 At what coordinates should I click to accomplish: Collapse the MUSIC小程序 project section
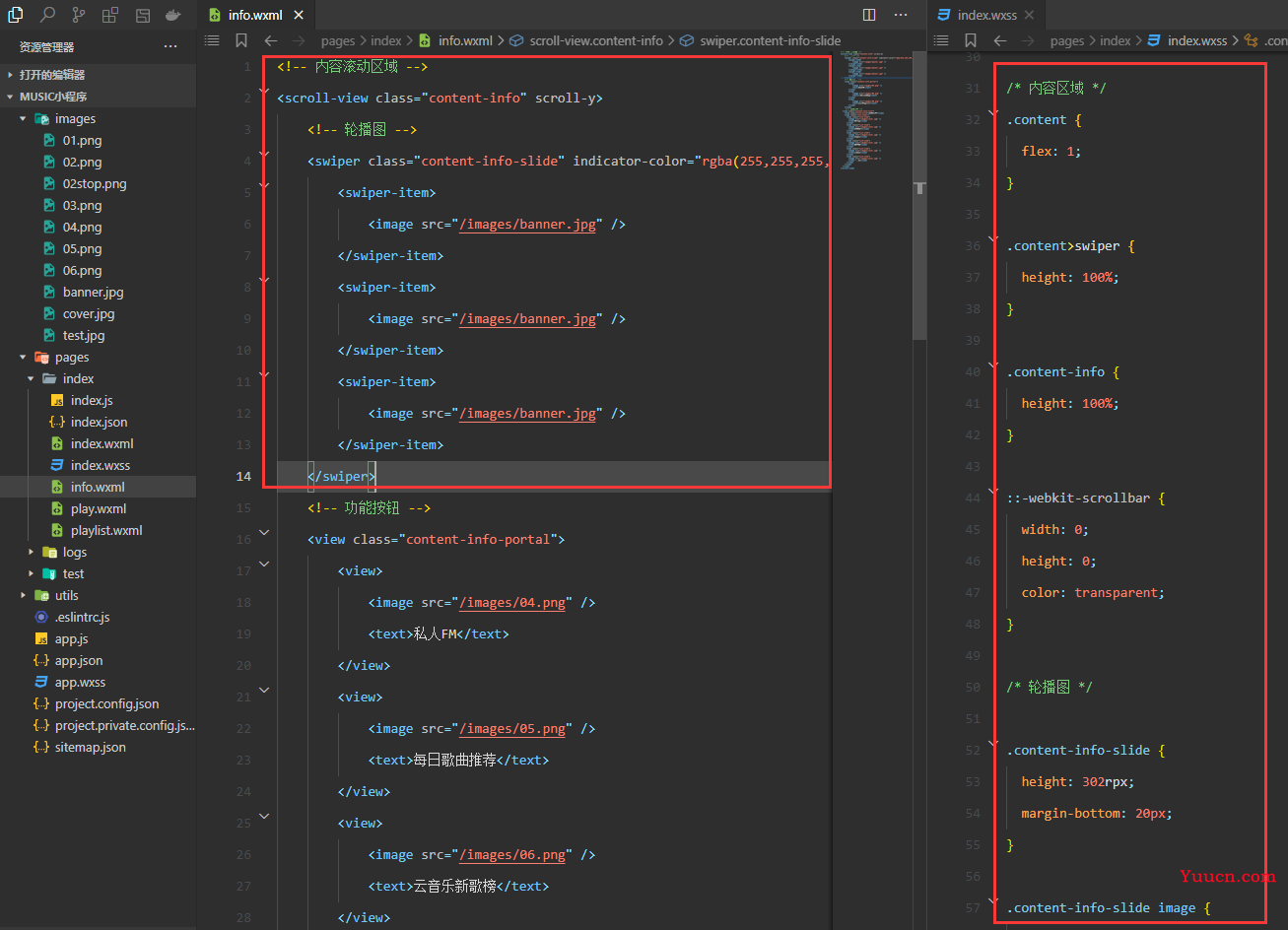click(11, 97)
